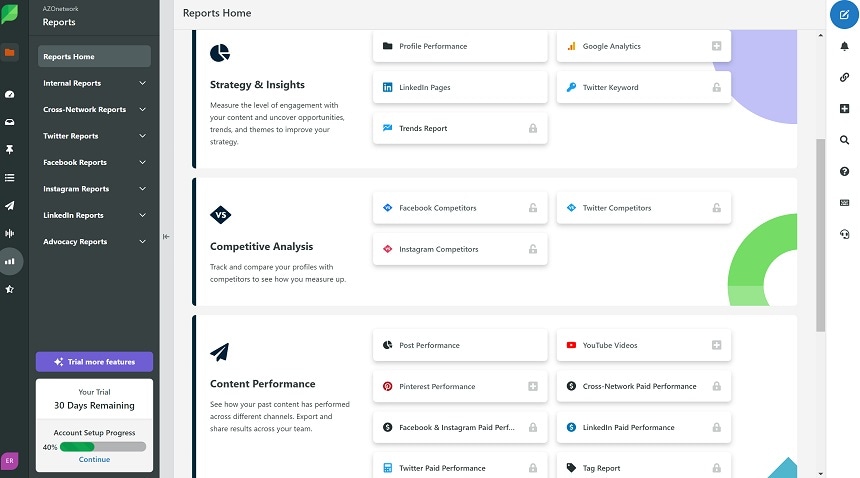Open Tag Report card

pos(644,465)
